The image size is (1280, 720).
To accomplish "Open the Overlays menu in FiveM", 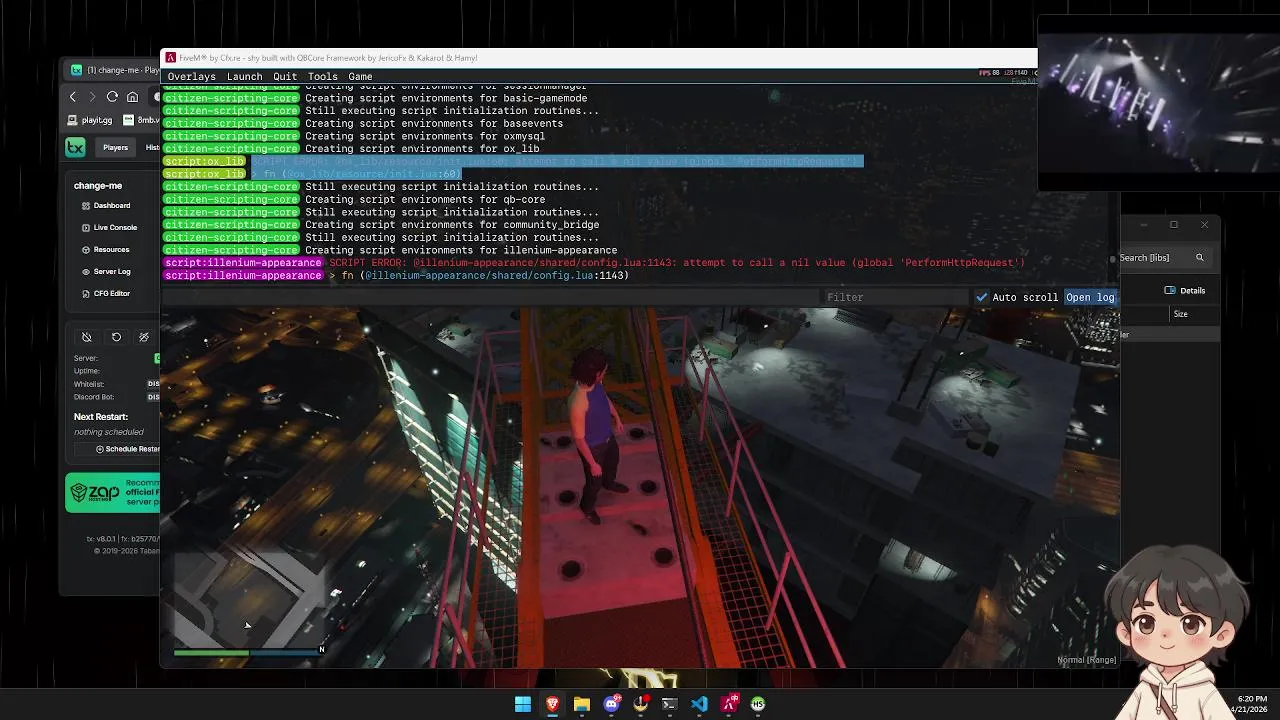I will pos(191,76).
